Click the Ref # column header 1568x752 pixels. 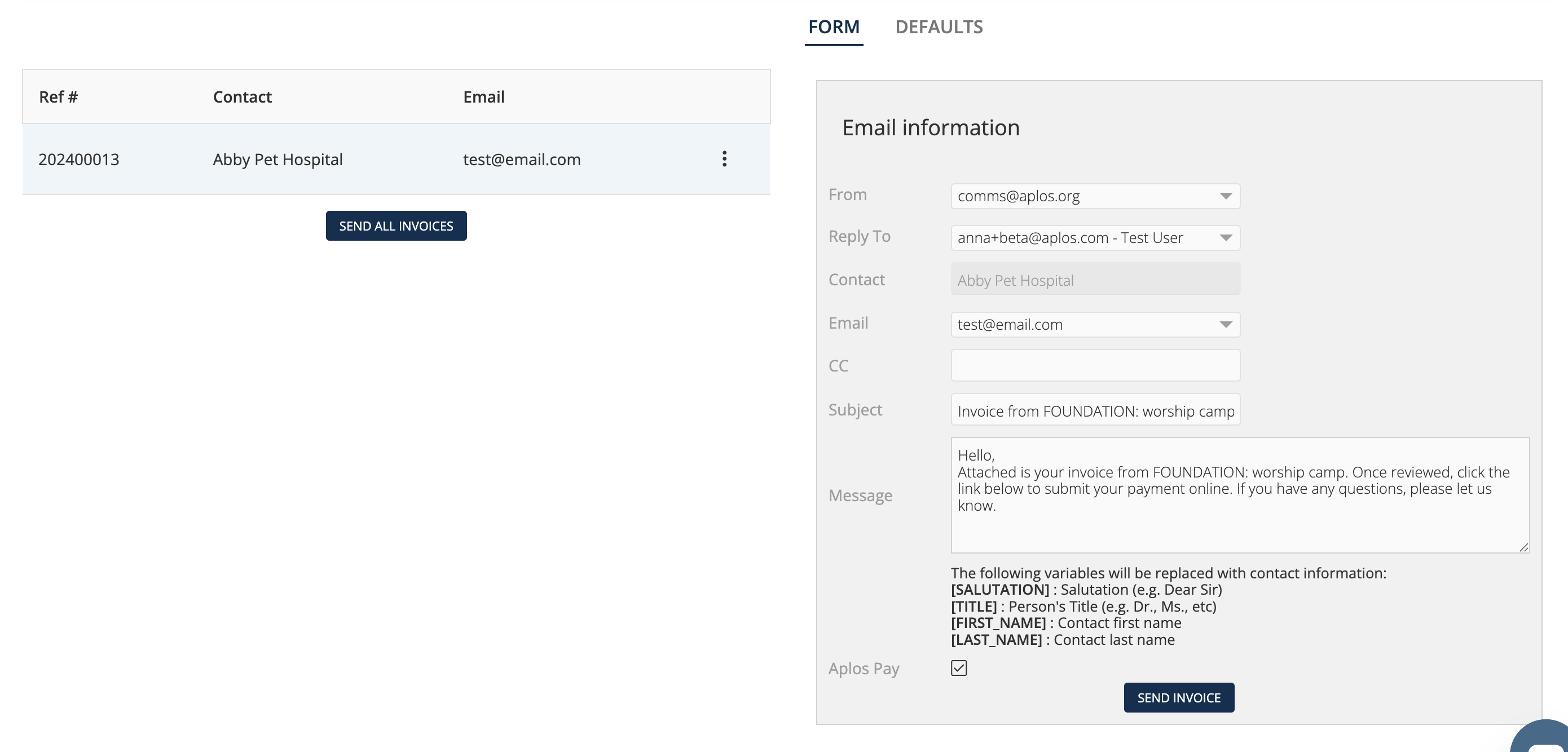coord(59,97)
